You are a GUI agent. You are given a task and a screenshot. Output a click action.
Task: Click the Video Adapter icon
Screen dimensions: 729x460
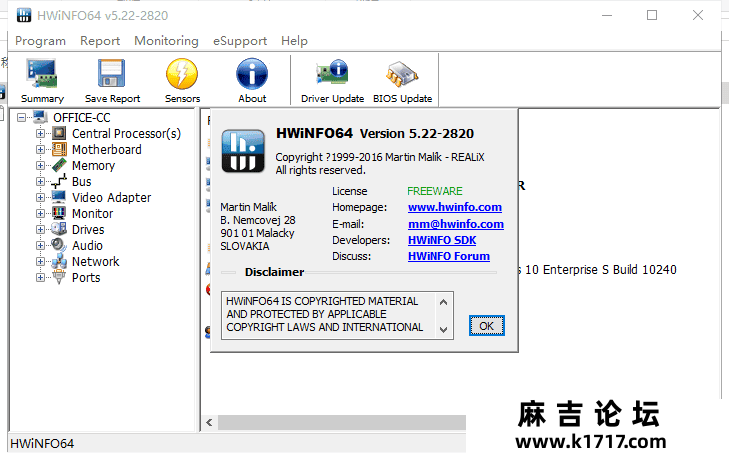[x=59, y=197]
